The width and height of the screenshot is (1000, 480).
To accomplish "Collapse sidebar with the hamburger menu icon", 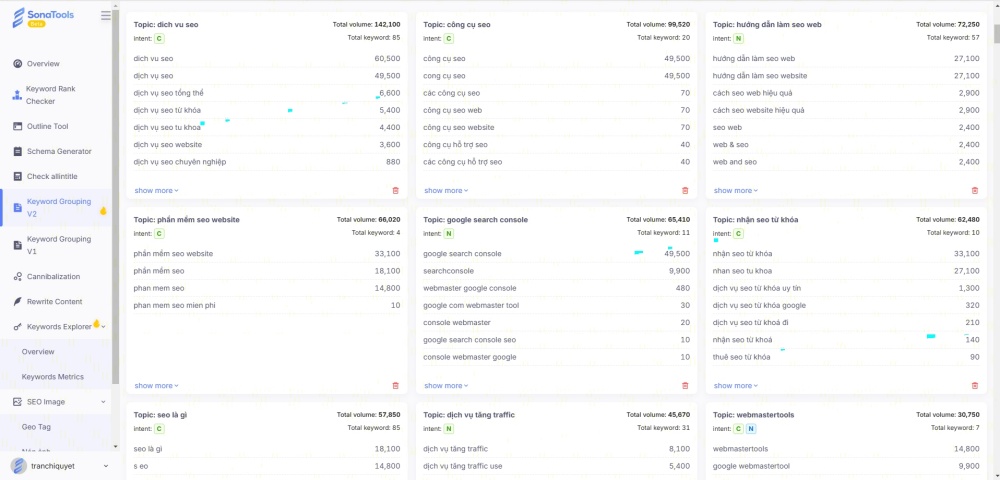I will pos(106,16).
